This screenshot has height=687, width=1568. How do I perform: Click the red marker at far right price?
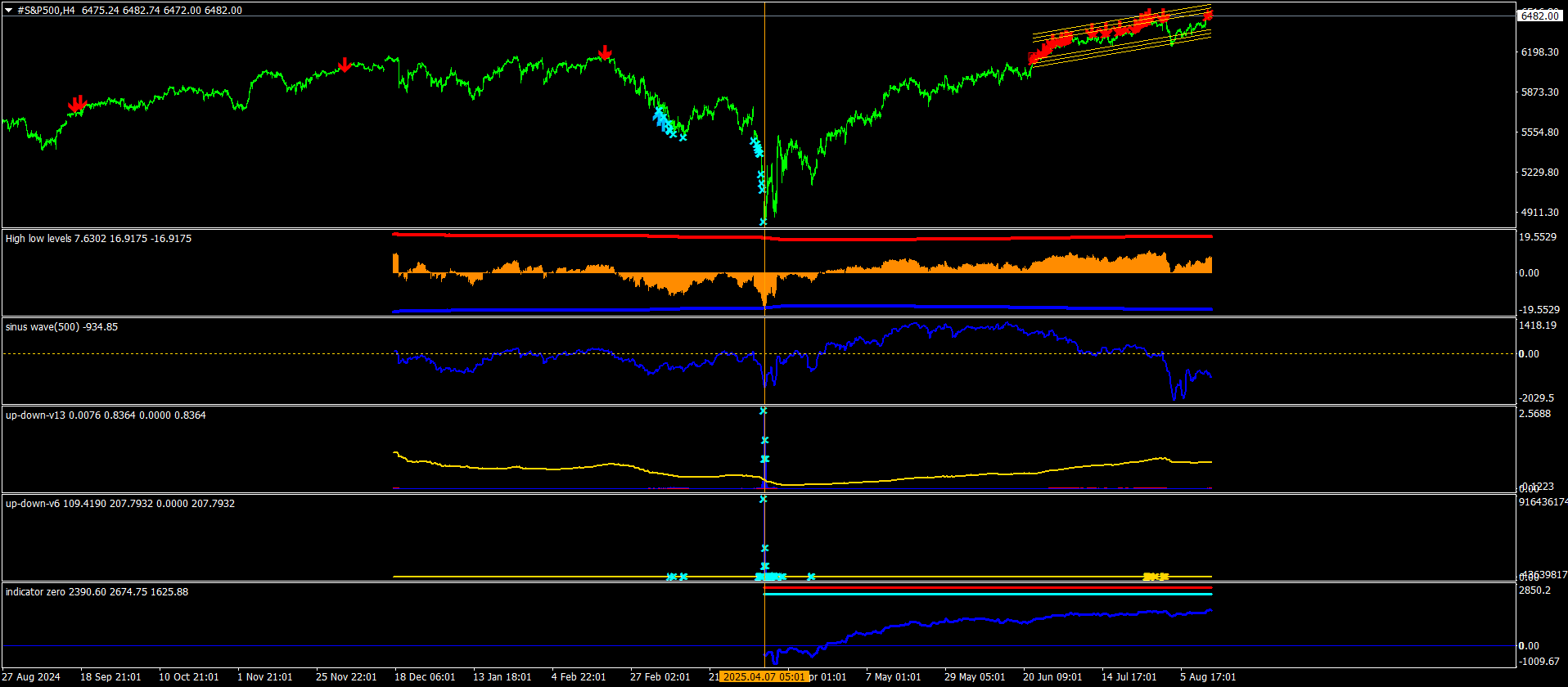click(x=1208, y=16)
